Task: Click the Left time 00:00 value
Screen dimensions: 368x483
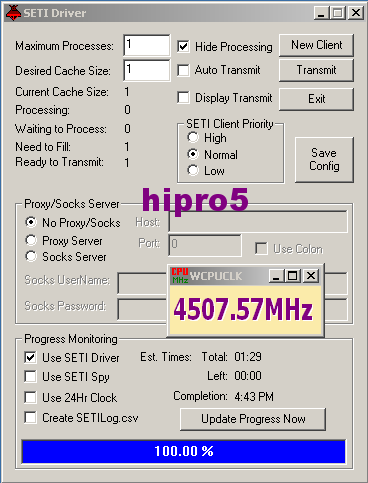Action: point(248,376)
